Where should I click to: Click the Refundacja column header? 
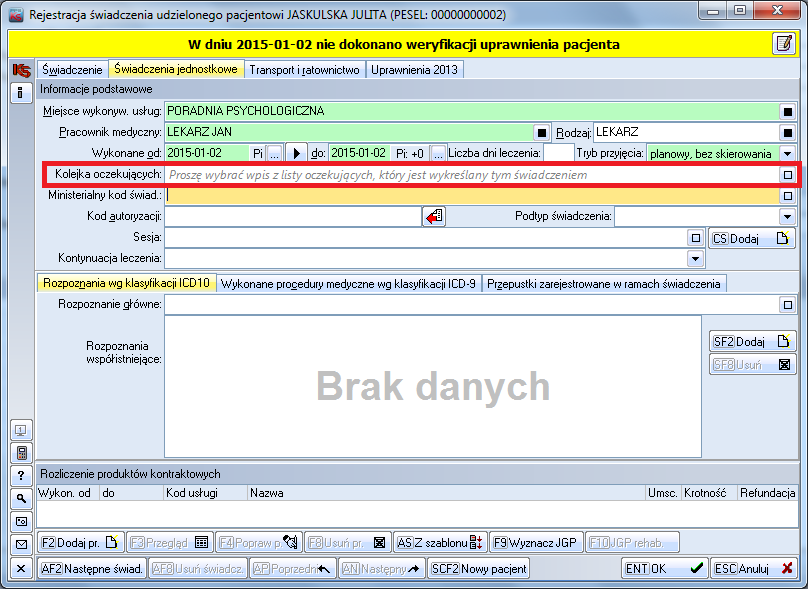pos(767,493)
